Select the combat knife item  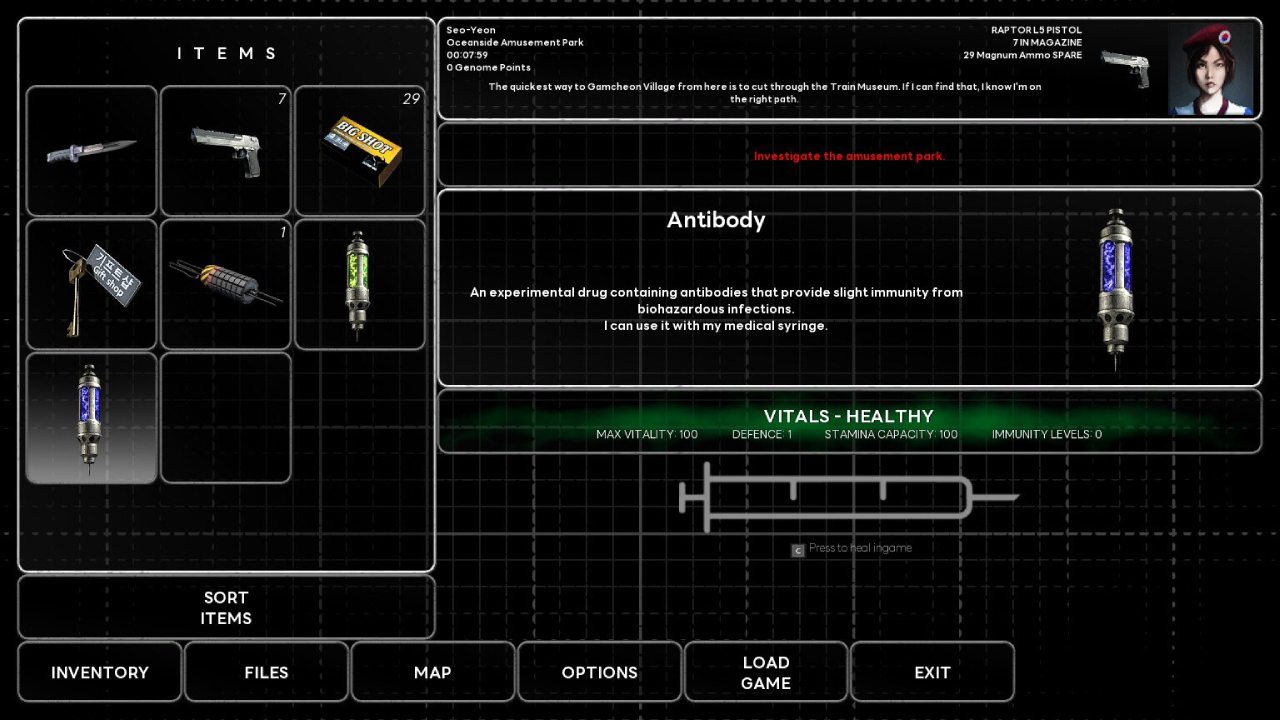tap(91, 151)
